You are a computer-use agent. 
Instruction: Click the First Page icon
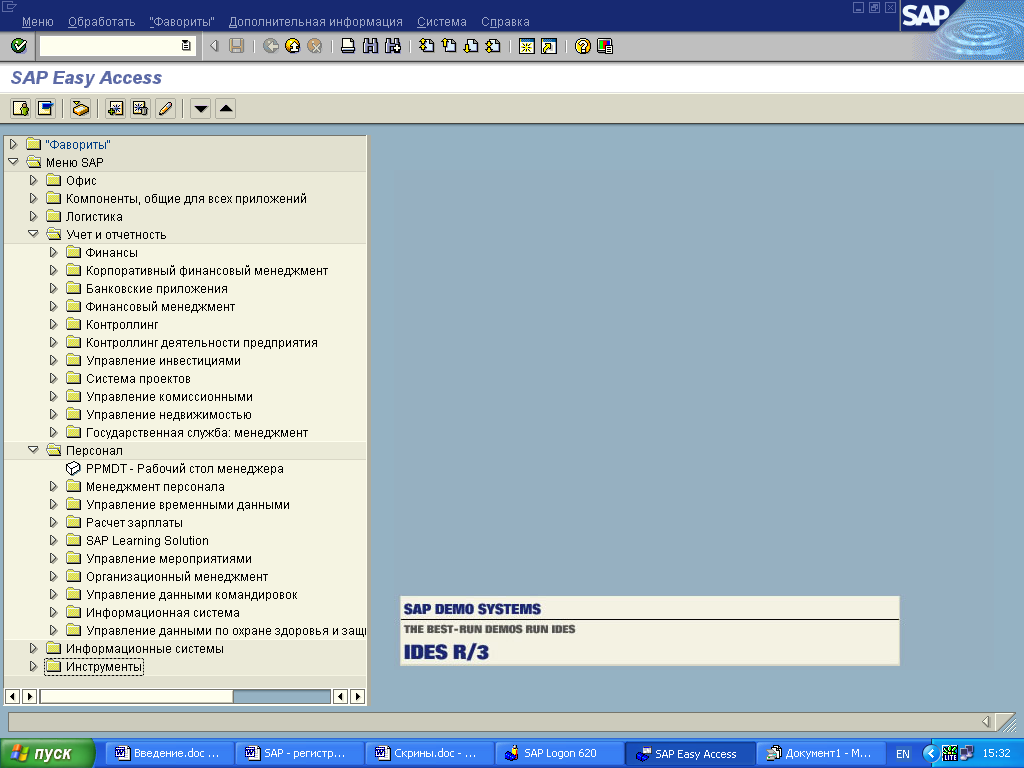pos(426,46)
